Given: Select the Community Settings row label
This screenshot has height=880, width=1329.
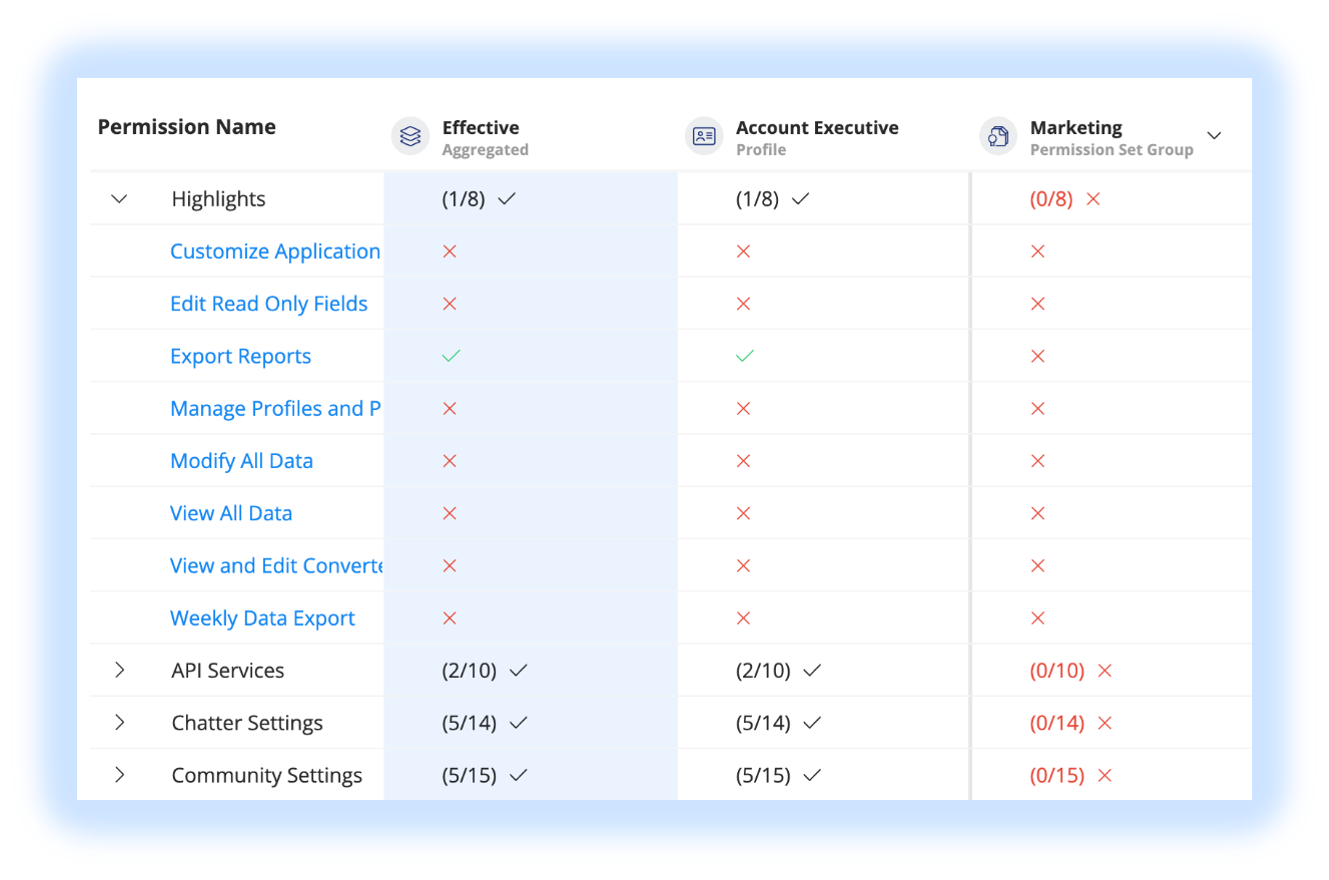Looking at the screenshot, I should coord(267,774).
